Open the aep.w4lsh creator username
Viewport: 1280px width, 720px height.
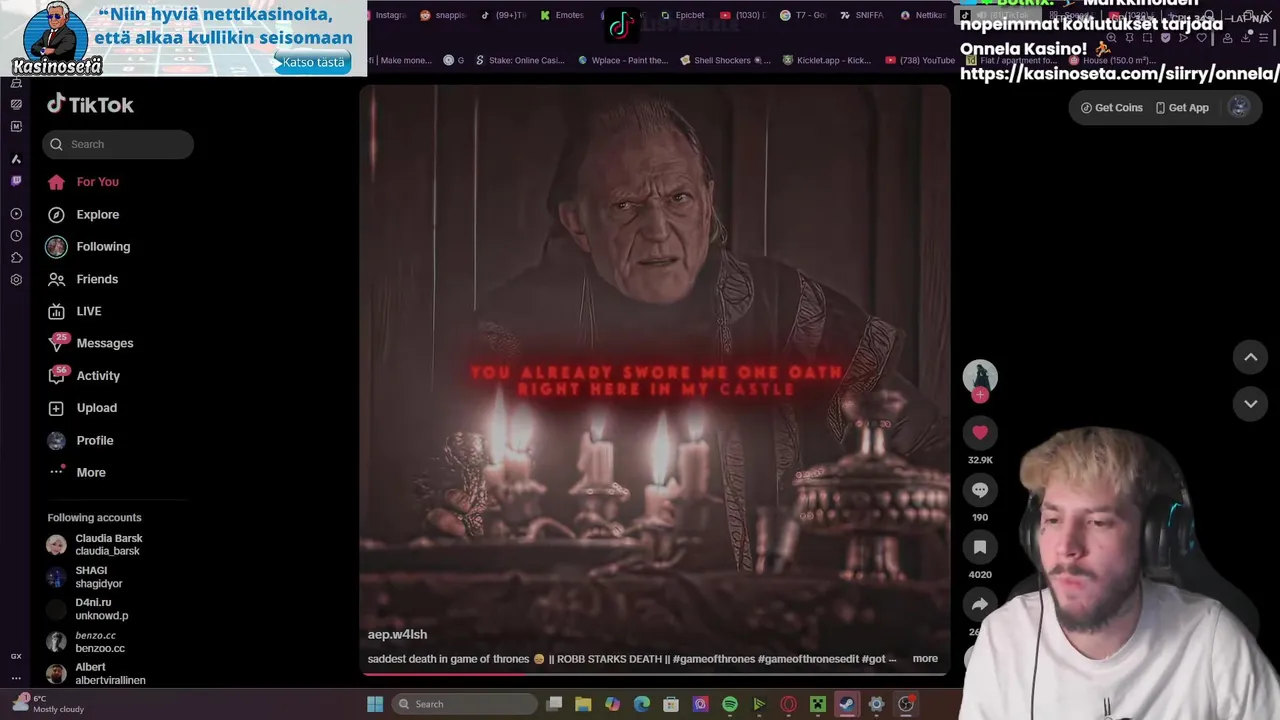pos(397,634)
